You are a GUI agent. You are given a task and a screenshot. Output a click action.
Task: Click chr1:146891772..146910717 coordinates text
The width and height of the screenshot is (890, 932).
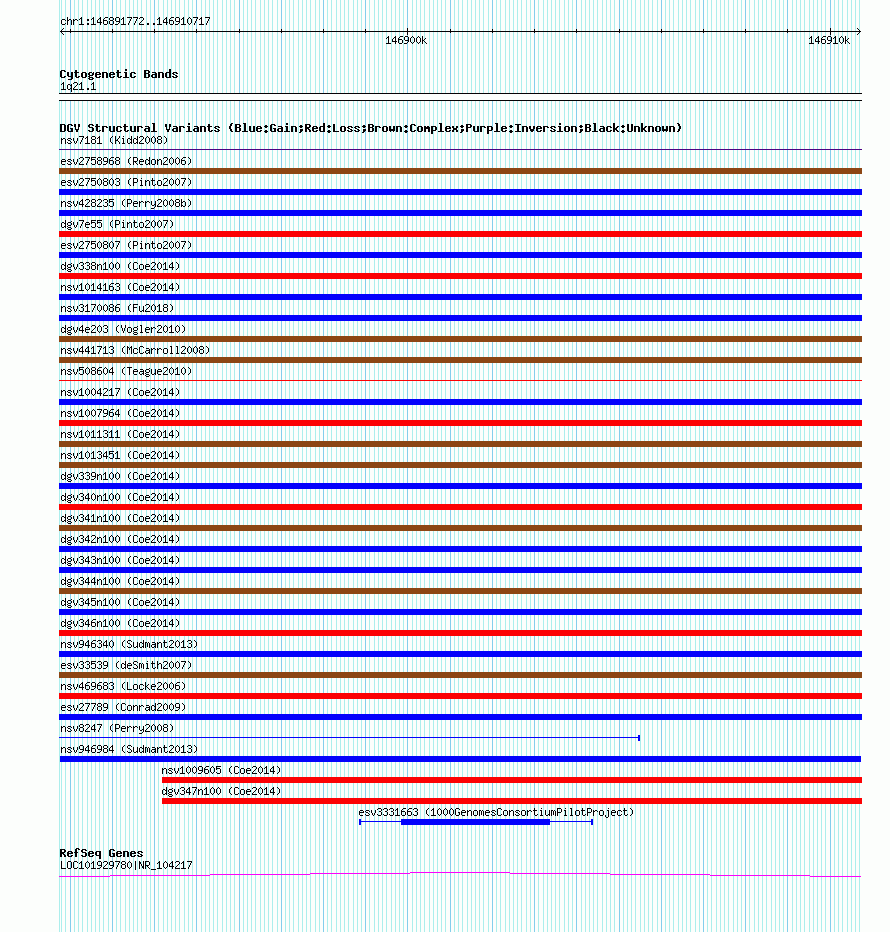135,21
